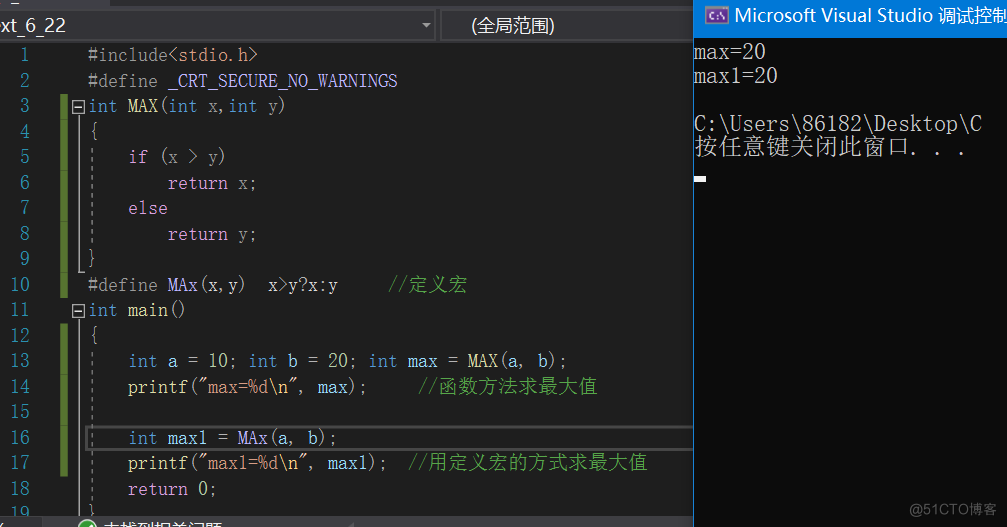
Task: Click the debug console window icon
Action: point(716,15)
